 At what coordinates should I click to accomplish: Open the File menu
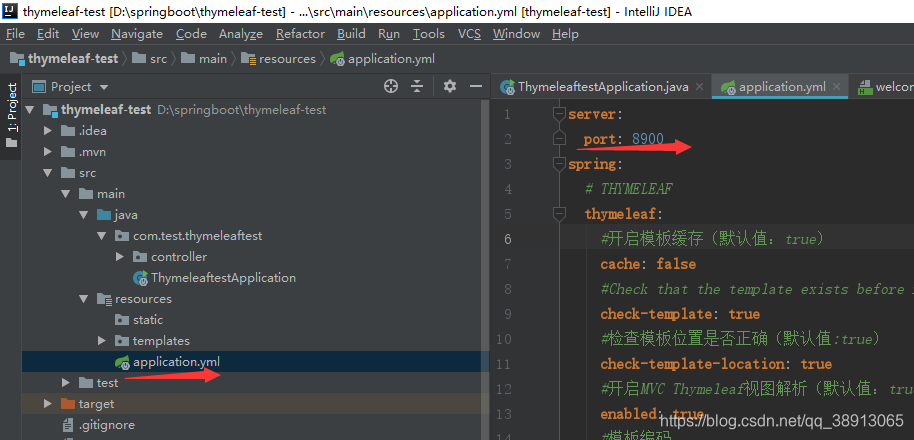[x=15, y=34]
